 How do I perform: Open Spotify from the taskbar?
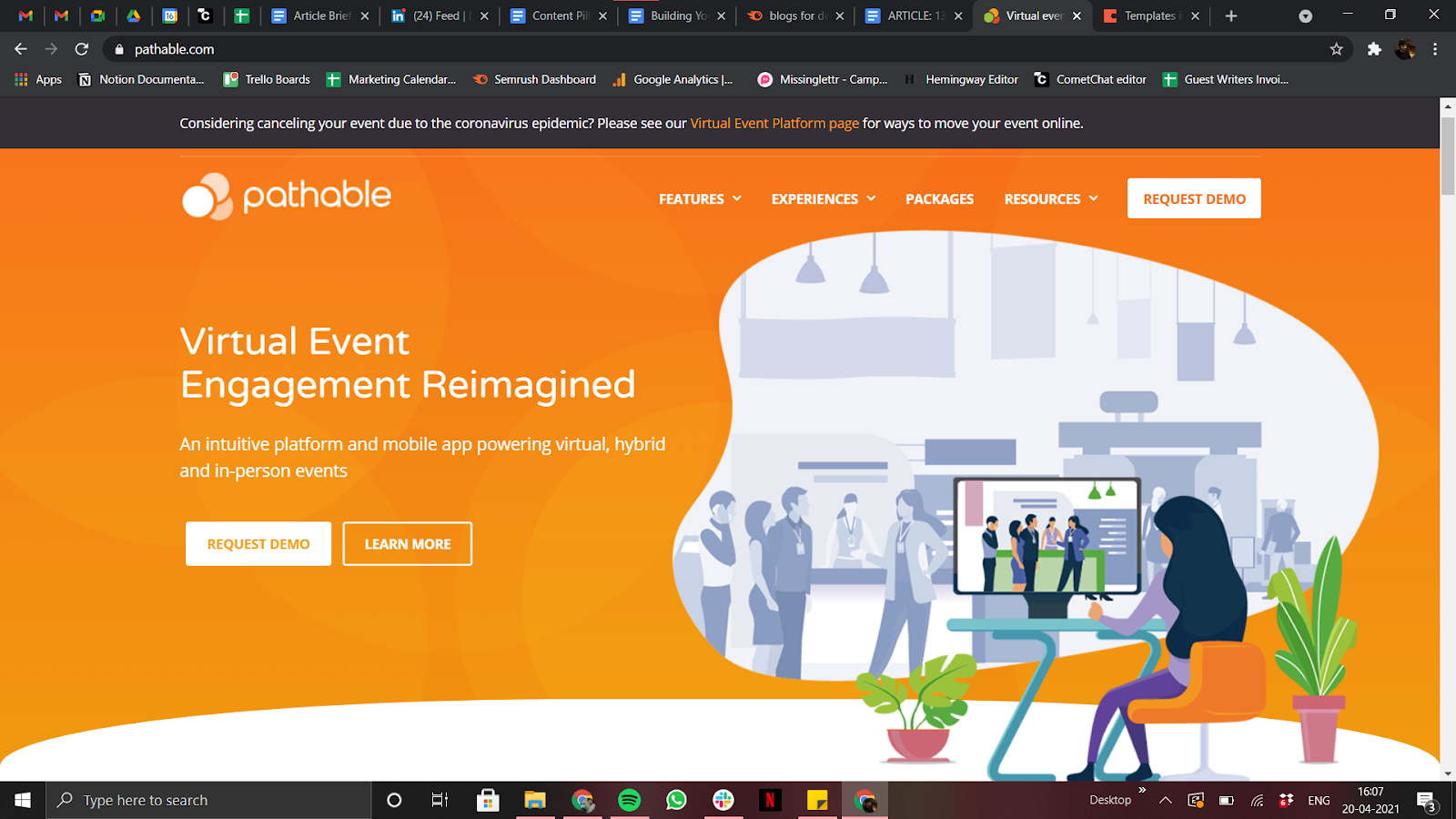click(x=629, y=800)
